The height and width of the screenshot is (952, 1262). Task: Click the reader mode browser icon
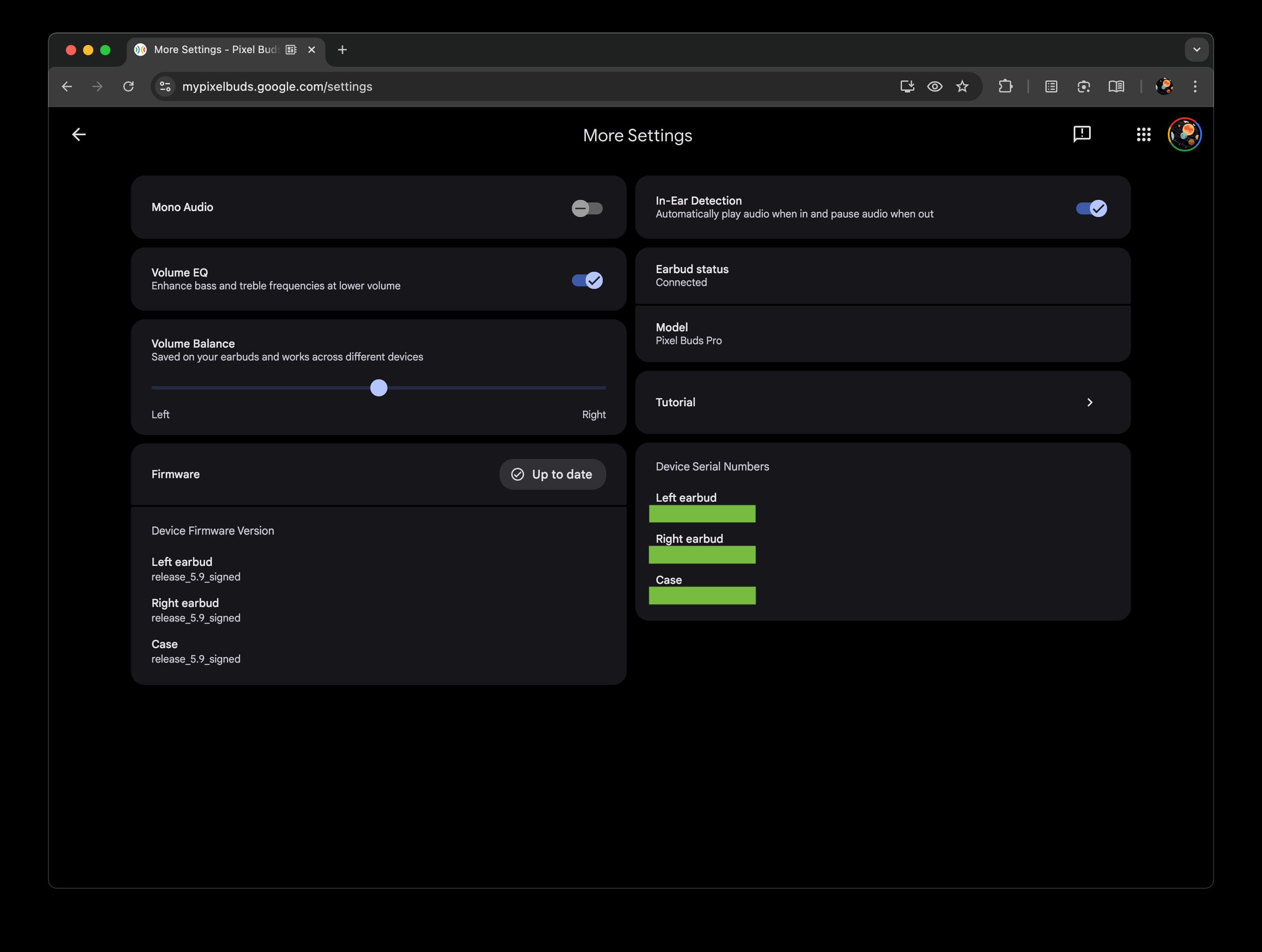[1114, 86]
